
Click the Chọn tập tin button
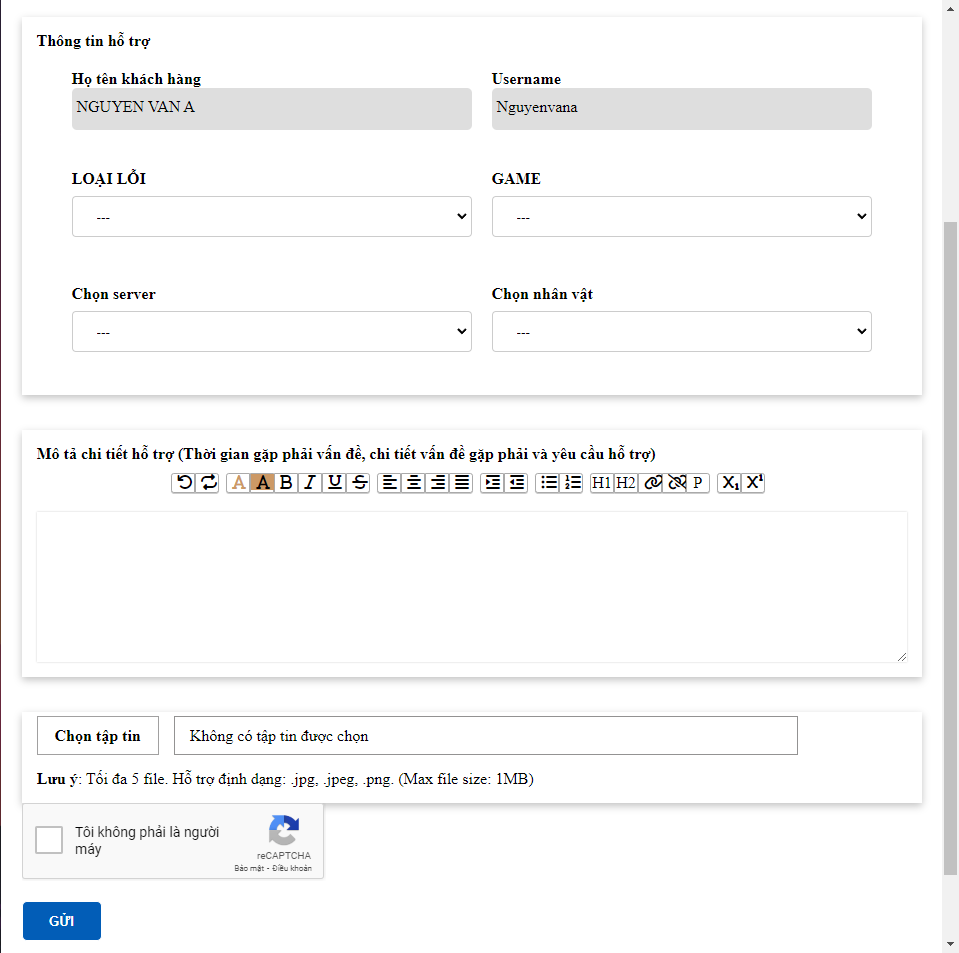(x=97, y=736)
